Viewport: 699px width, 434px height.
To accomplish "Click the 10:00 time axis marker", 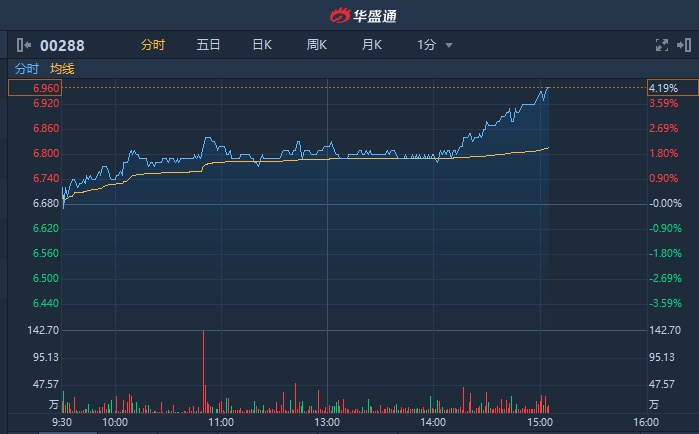I will point(115,422).
